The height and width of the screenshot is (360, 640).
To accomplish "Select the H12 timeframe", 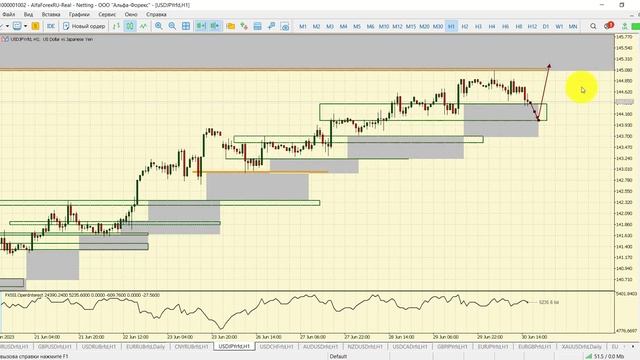I will (532, 26).
